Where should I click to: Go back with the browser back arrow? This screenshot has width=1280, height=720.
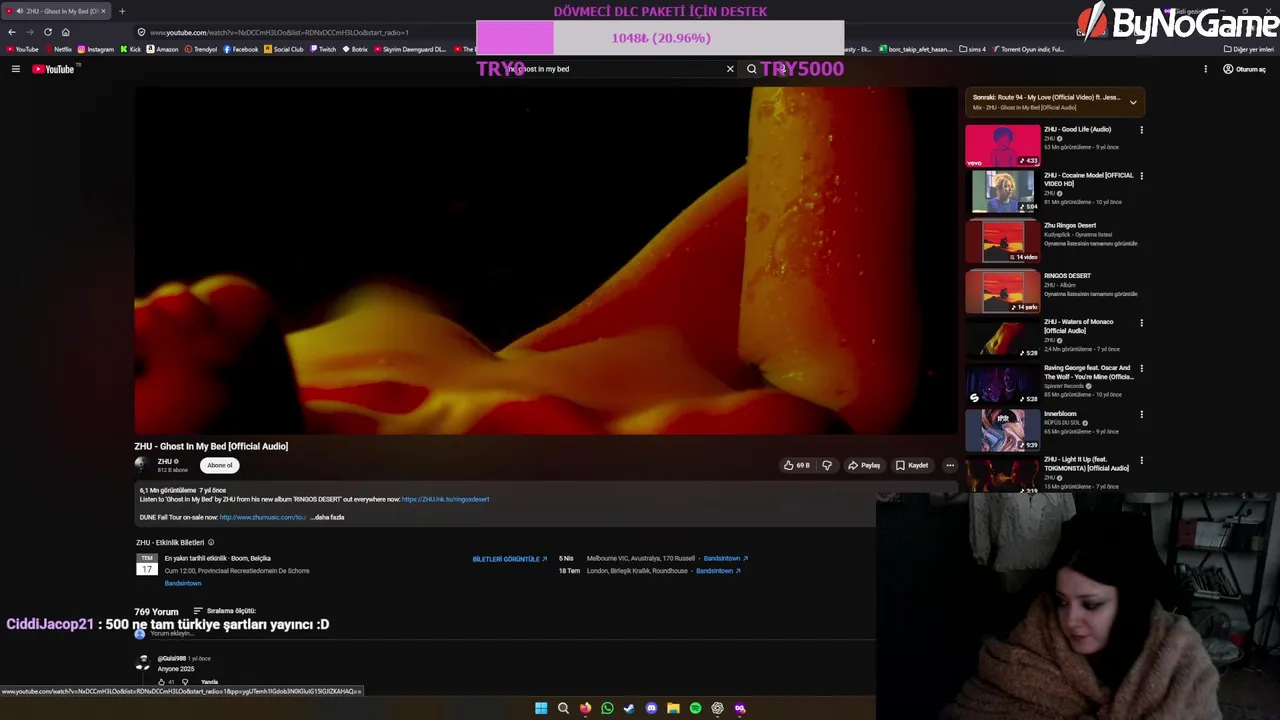click(x=12, y=32)
